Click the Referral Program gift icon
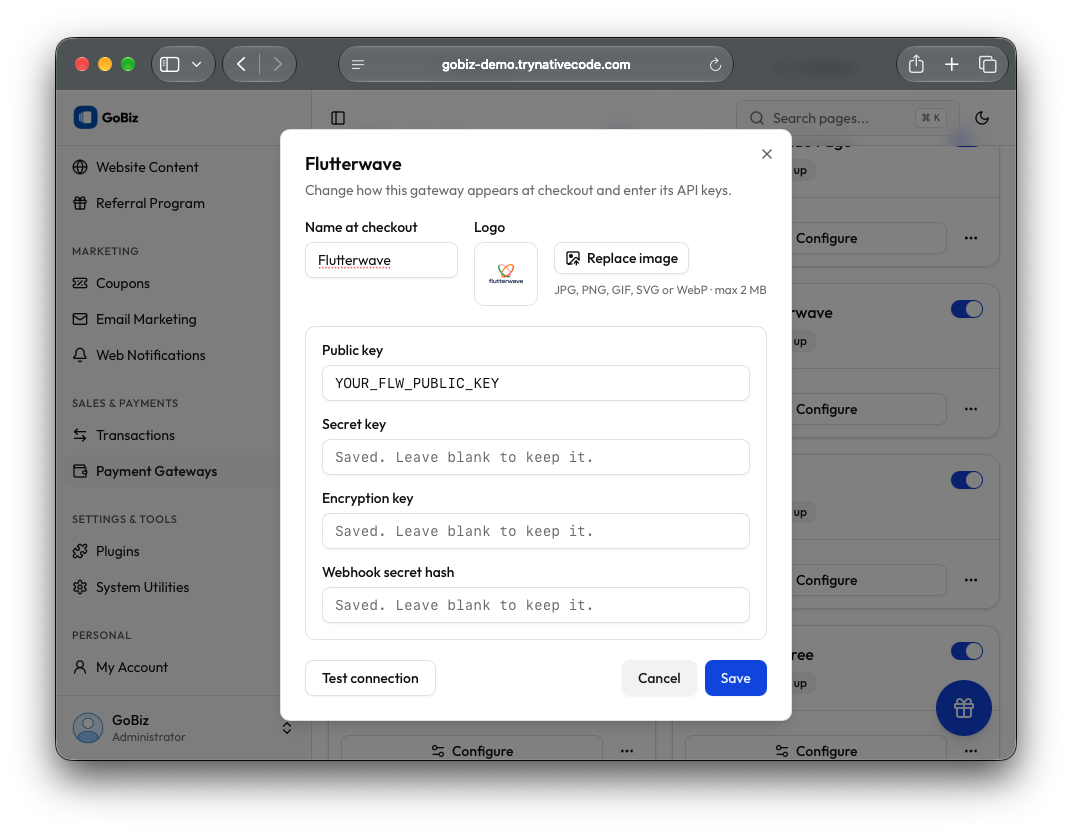The height and width of the screenshot is (834, 1072). coord(80,203)
